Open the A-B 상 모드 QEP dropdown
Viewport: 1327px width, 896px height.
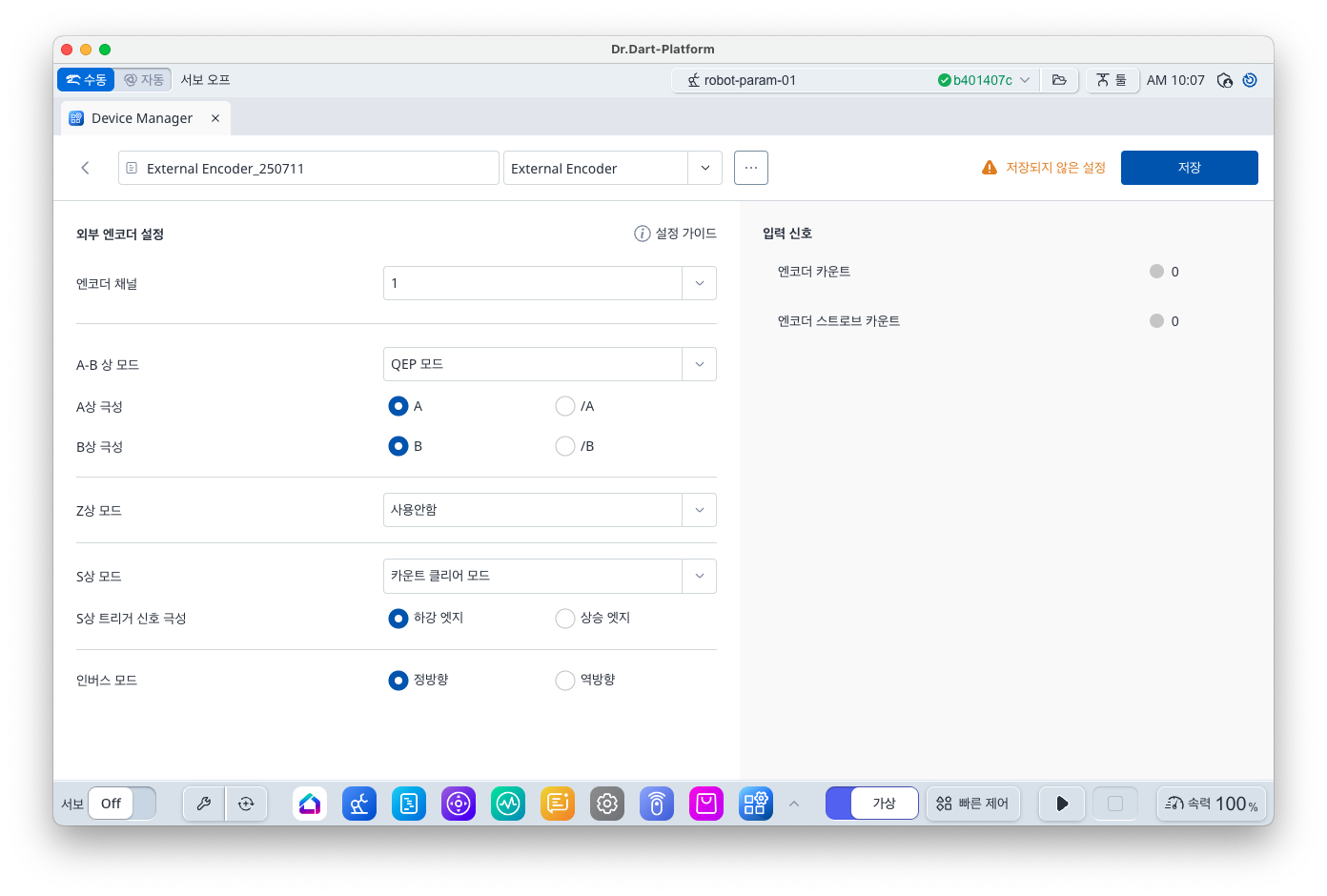[699, 364]
